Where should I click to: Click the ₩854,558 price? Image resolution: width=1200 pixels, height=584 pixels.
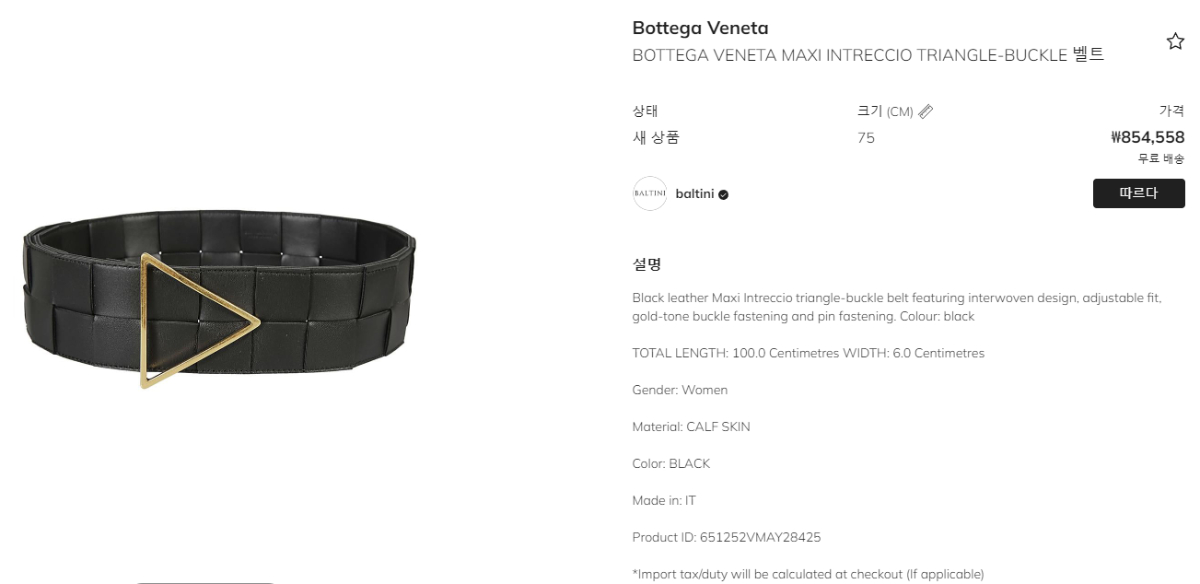coord(1148,138)
